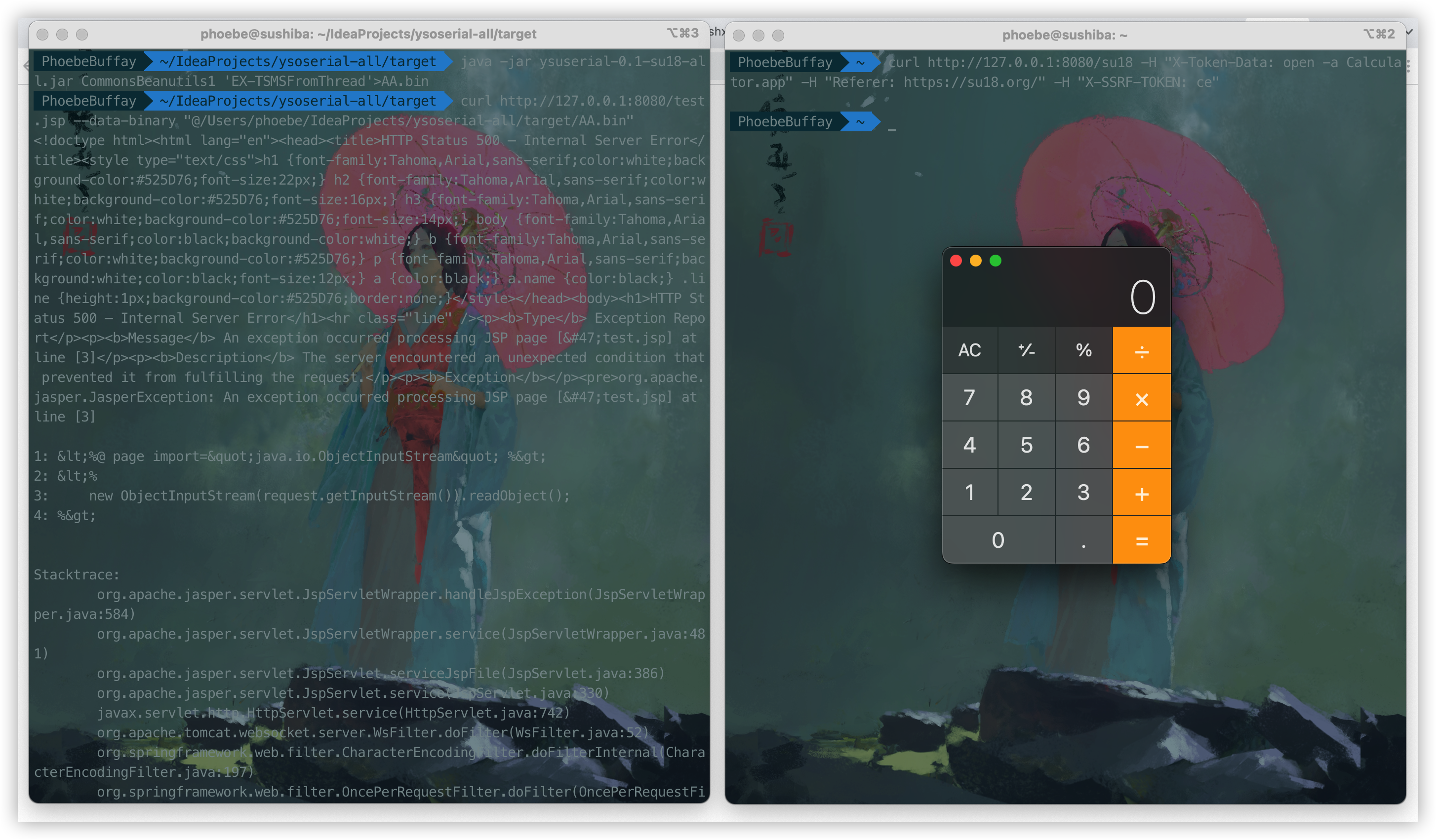Screen dimensions: 1436x840
Task: Close the Calculator window with red button
Action: 956,261
